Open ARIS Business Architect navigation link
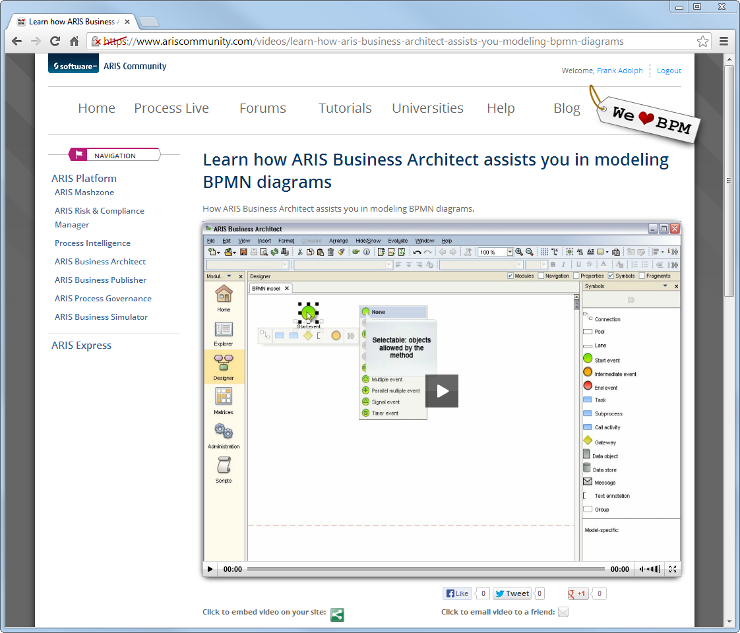740x633 pixels. pyautogui.click(x=100, y=262)
